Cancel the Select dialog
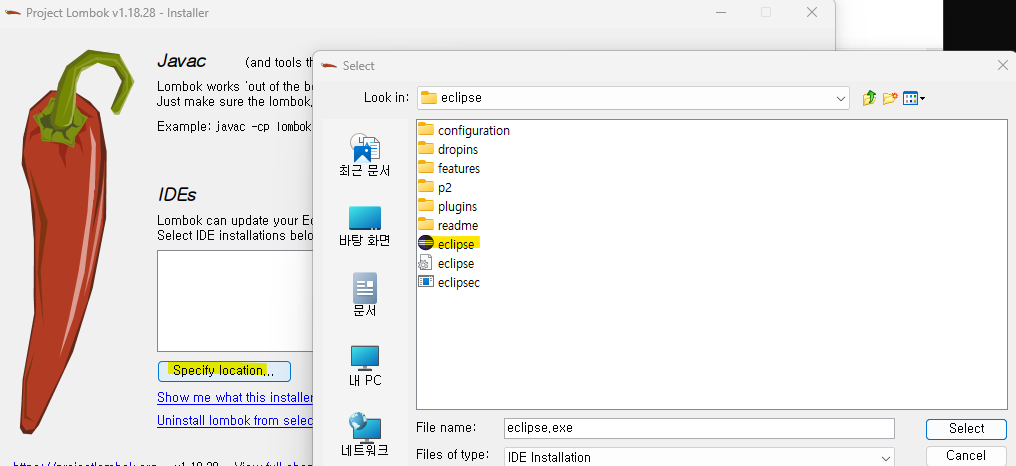 pyautogui.click(x=966, y=456)
